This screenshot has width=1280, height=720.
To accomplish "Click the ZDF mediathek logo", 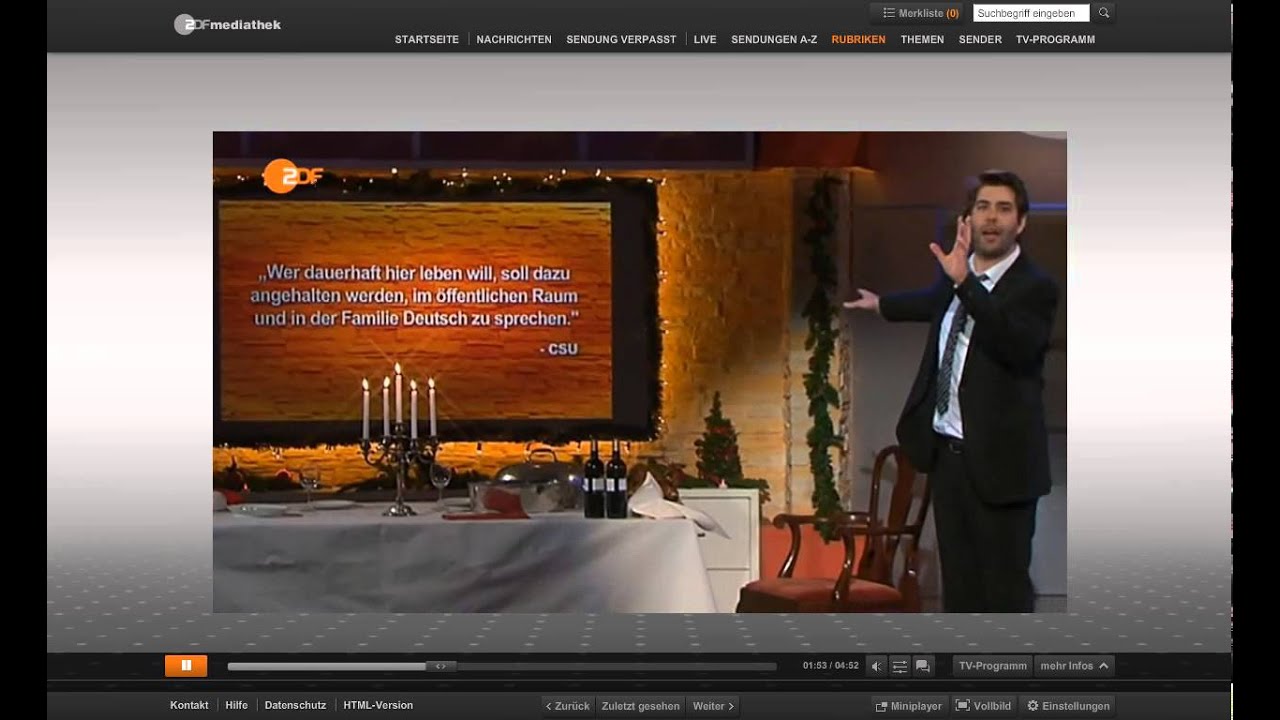I will pyautogui.click(x=228, y=24).
